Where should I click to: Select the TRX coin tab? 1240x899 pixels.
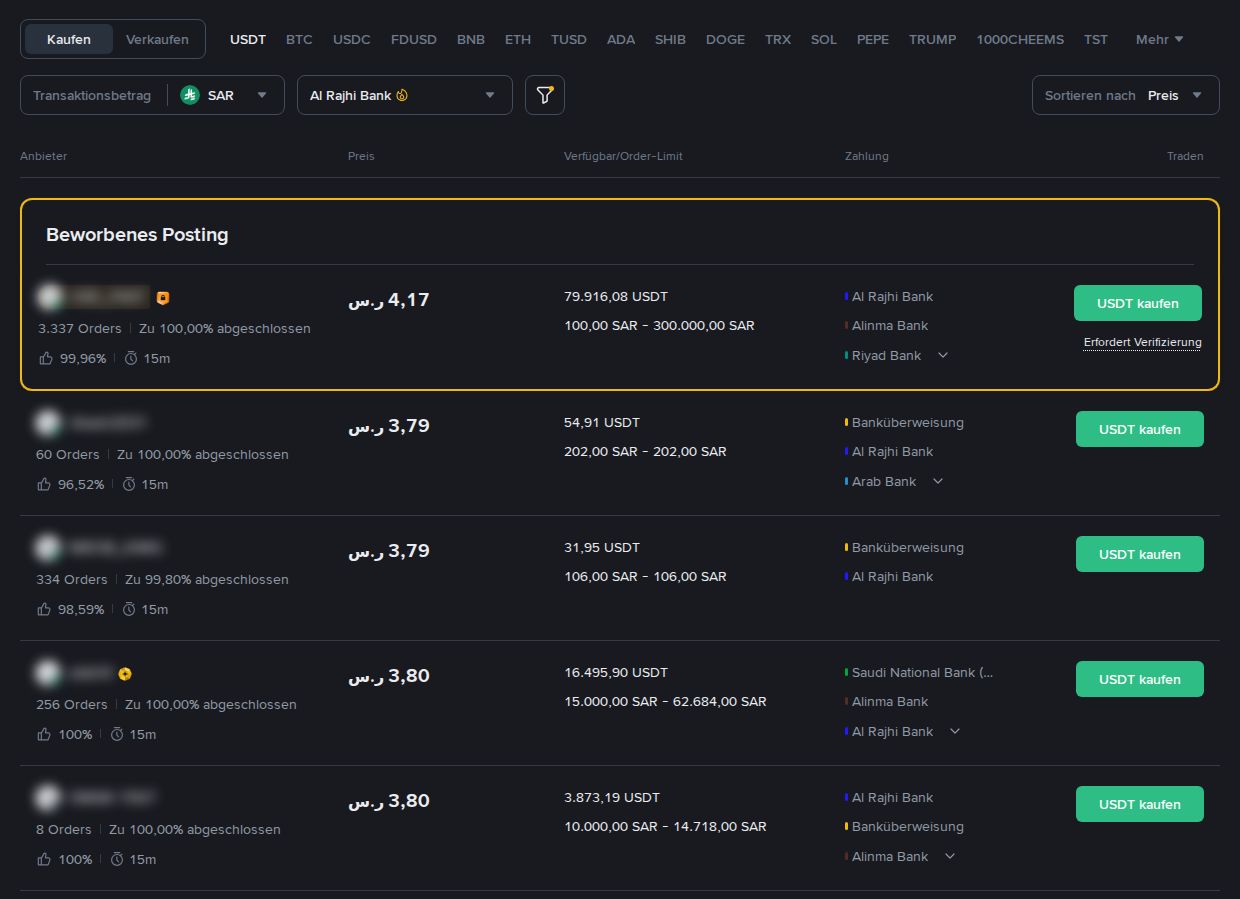point(778,39)
